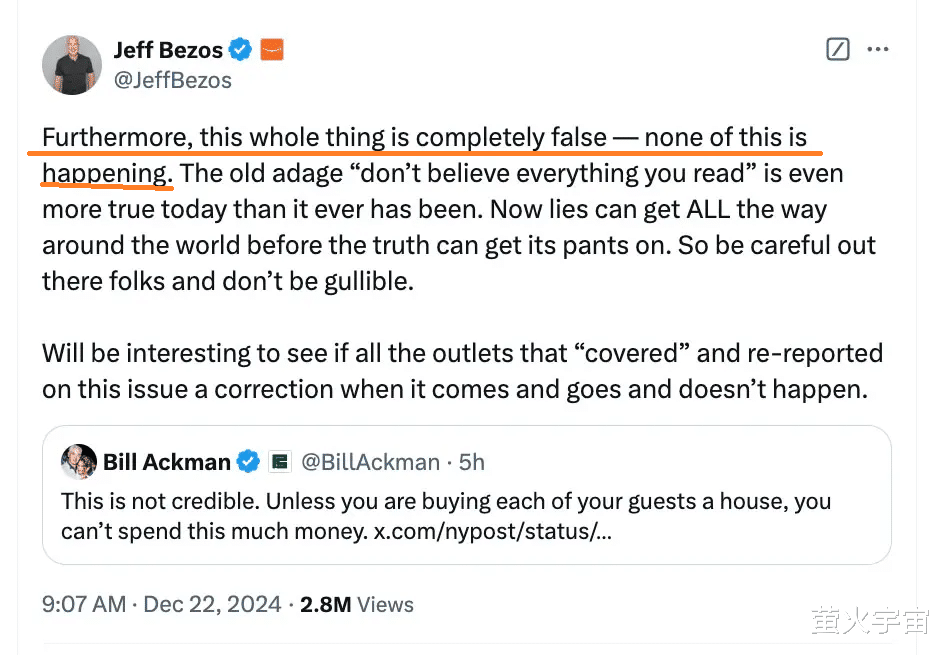This screenshot has height=655, width=946.
Task: Click Bill Ackman's blue verified badge
Action: [248, 462]
